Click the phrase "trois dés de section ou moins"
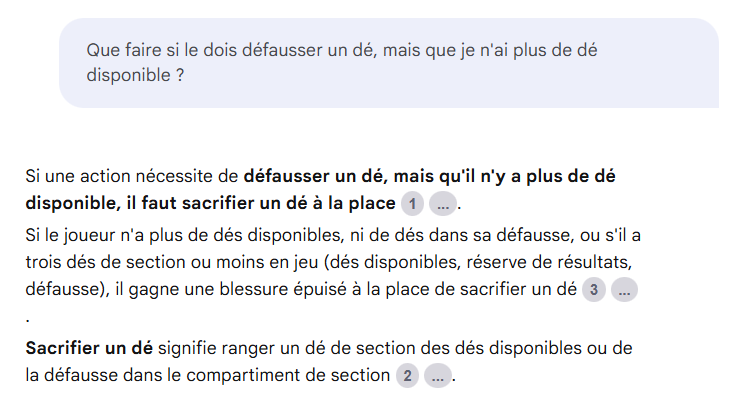Screen dimensions: 736x409 (x=146, y=262)
